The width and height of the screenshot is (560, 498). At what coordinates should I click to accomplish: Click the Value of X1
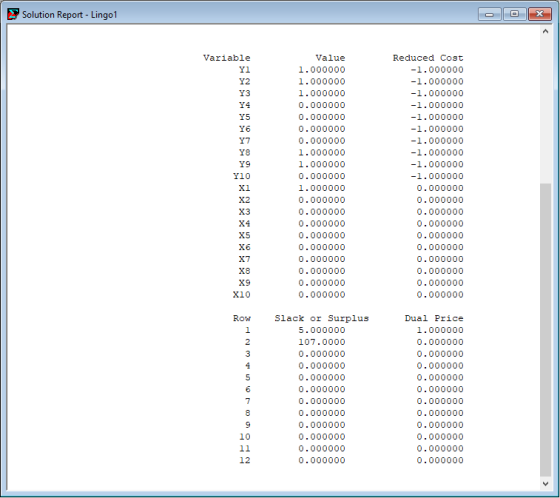[x=322, y=188]
